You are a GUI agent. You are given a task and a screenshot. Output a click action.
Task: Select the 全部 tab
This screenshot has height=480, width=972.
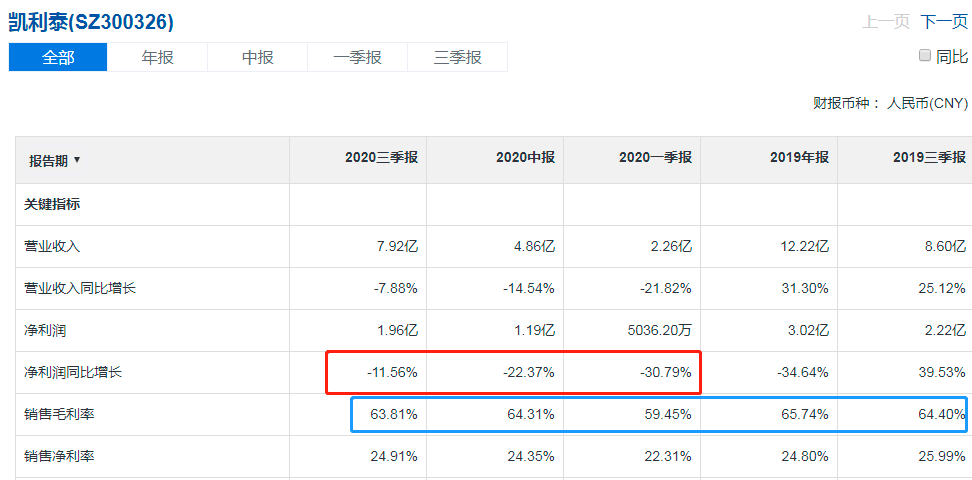[58, 57]
